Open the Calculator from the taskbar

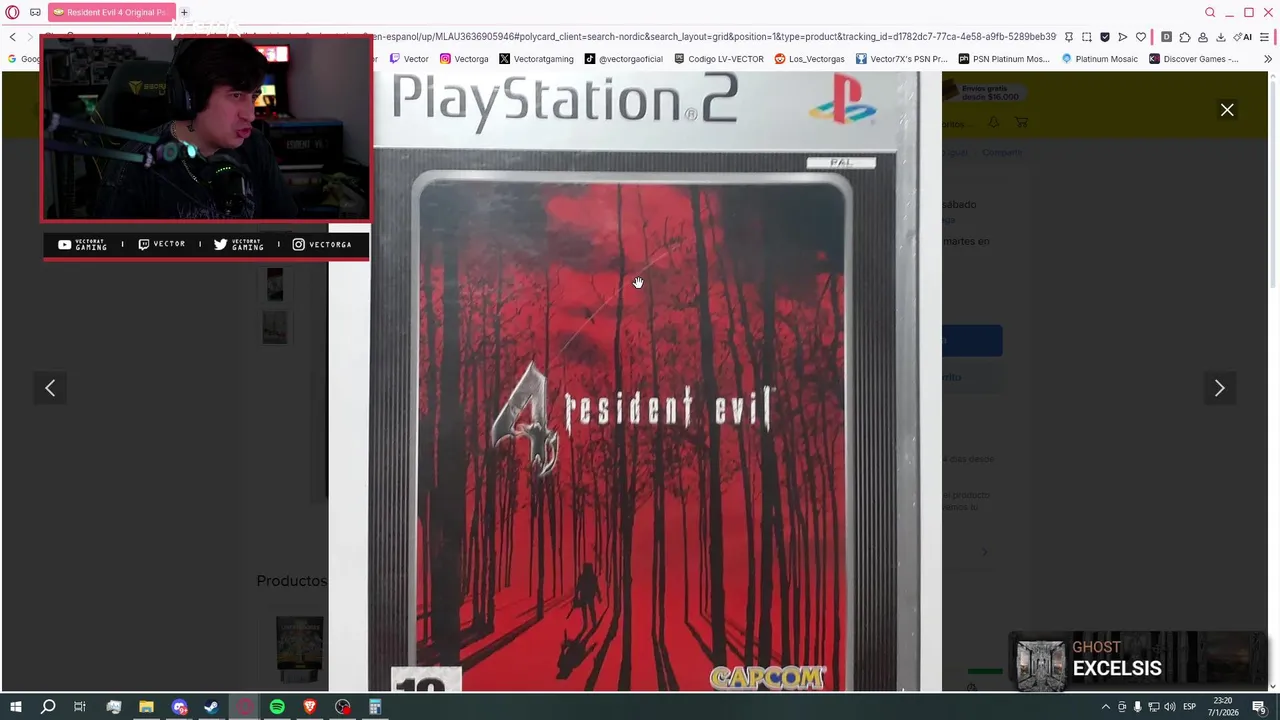click(x=375, y=707)
